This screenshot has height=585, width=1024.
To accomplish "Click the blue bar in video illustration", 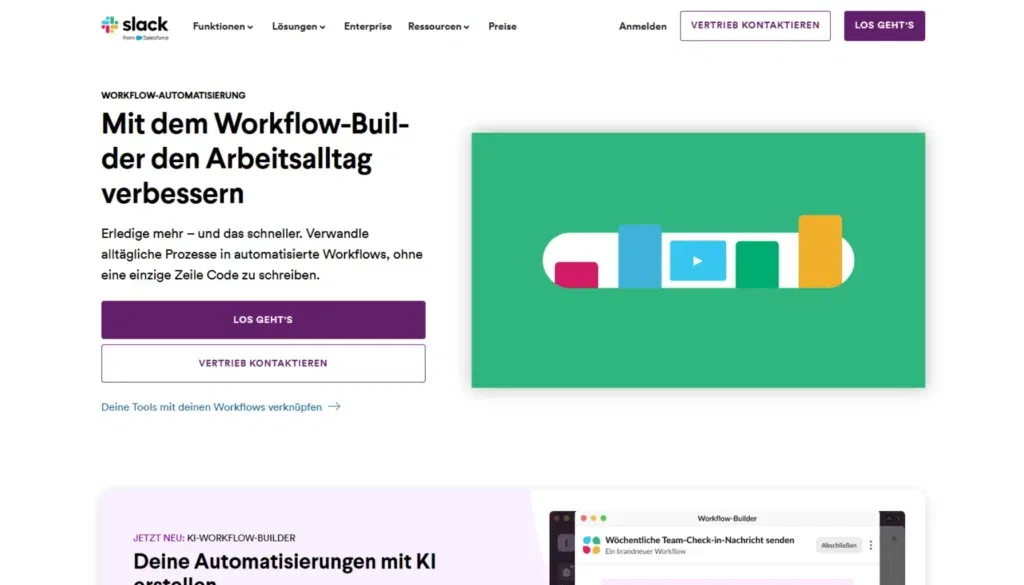I will click(x=639, y=256).
